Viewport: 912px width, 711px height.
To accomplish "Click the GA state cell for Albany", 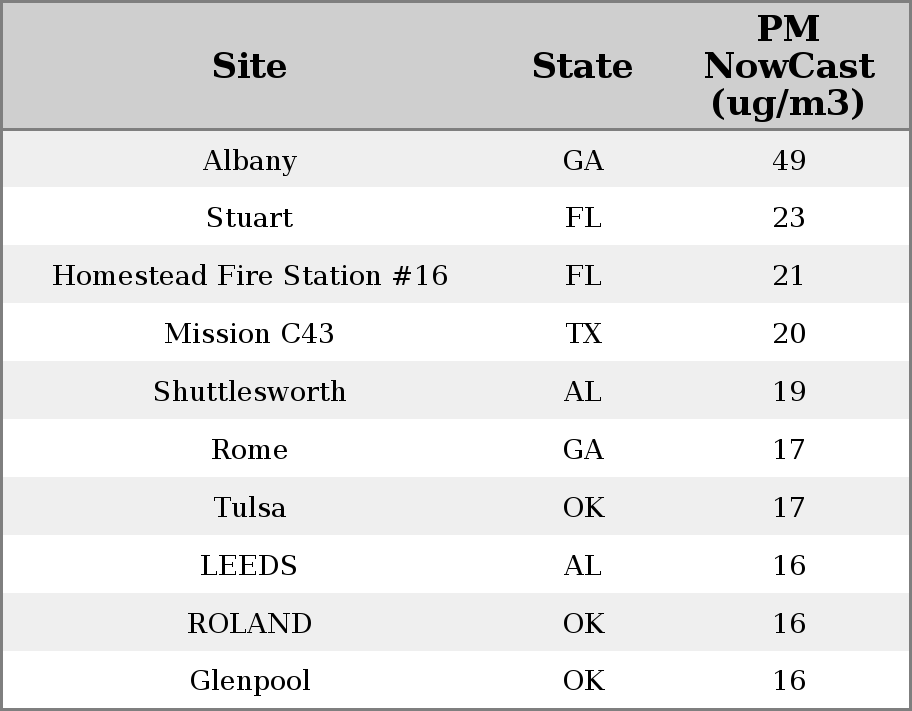I will [583, 160].
